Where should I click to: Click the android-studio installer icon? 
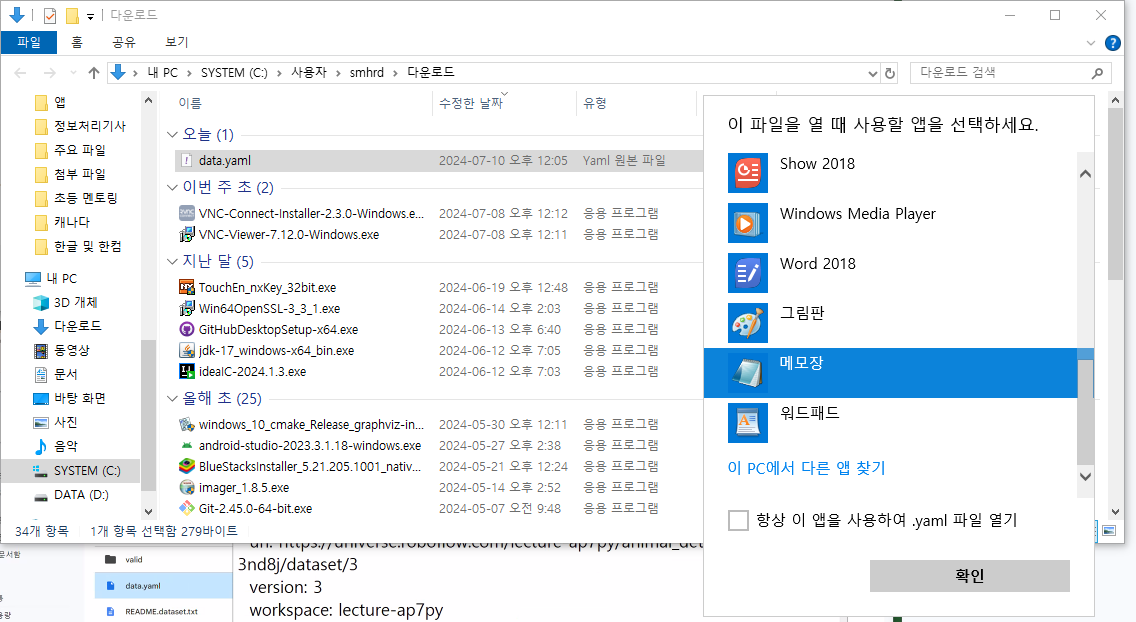186,445
